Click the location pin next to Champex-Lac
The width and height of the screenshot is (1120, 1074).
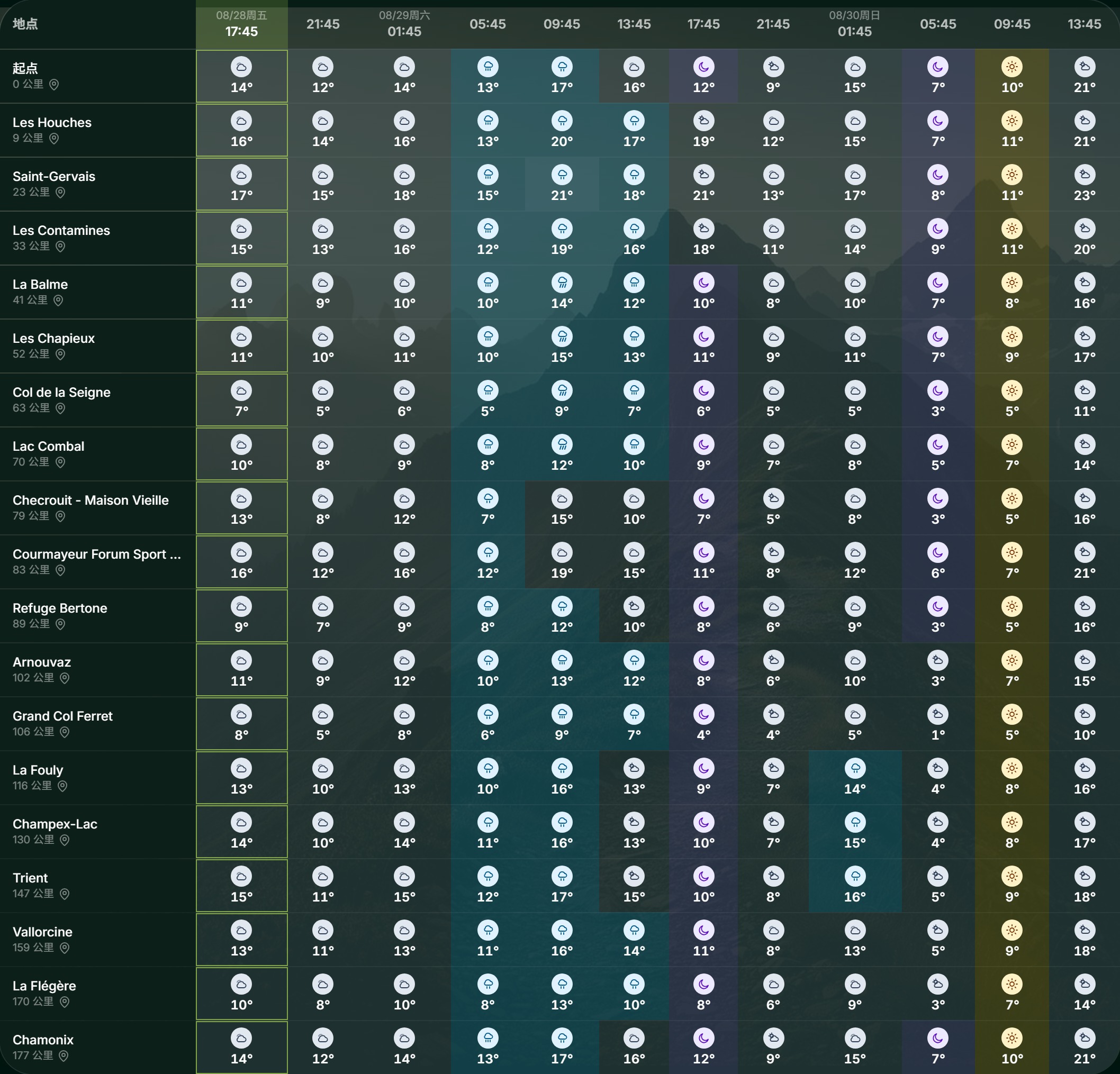pyautogui.click(x=65, y=840)
